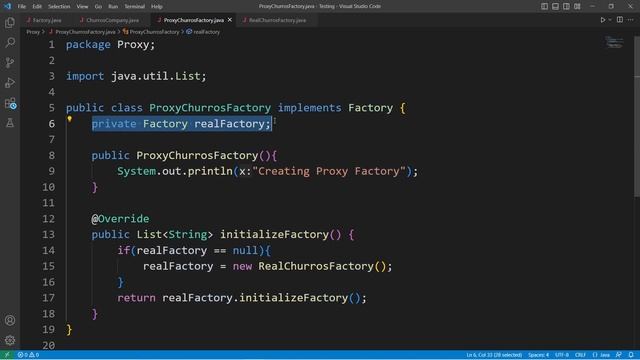Image resolution: width=640 pixels, height=360 pixels.
Task: Click the lightbulb quick-fix icon on line 6
Action: coord(69,119)
